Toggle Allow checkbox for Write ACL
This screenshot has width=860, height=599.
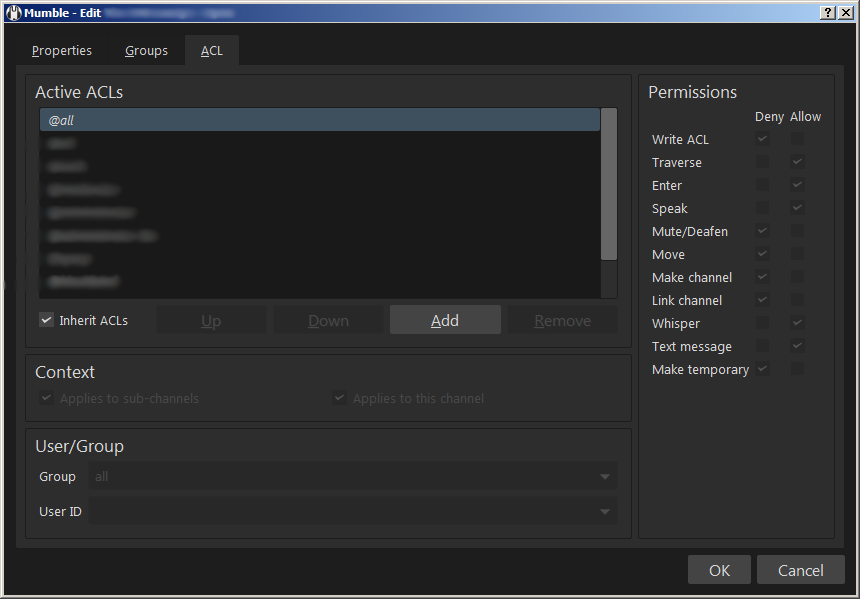797,139
